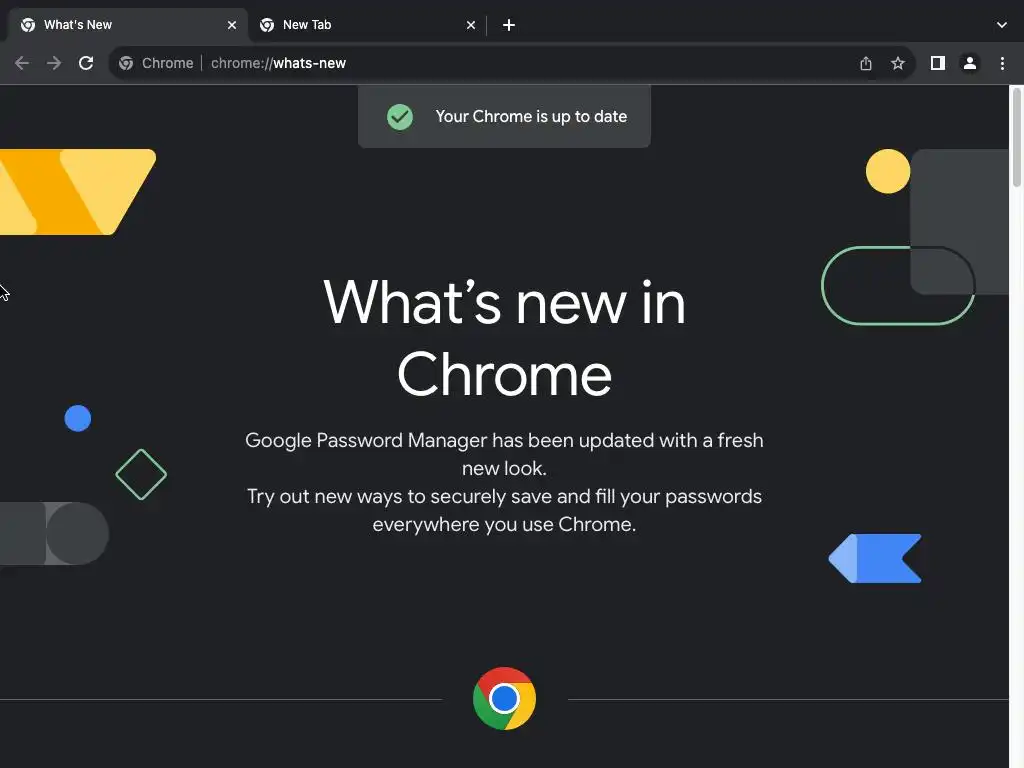Image resolution: width=1024 pixels, height=768 pixels.
Task: Expand the tab search dropdown arrow
Action: coord(1001,25)
